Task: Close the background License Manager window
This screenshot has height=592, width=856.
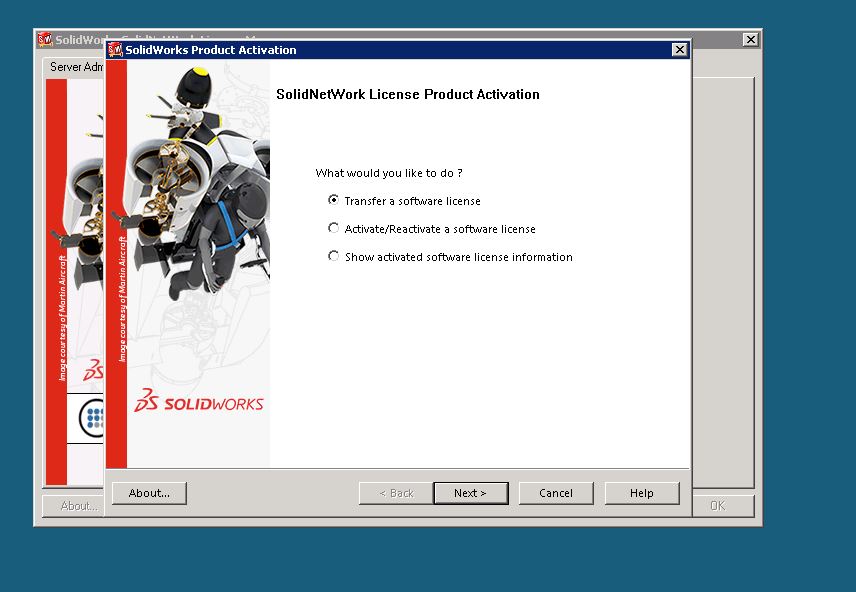Action: 750,40
